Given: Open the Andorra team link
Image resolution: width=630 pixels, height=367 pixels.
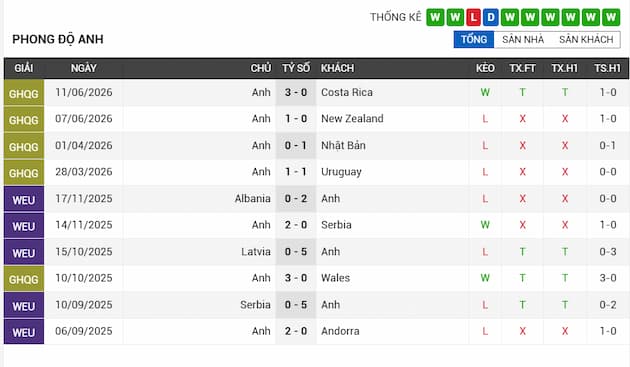Looking at the screenshot, I should point(340,331).
